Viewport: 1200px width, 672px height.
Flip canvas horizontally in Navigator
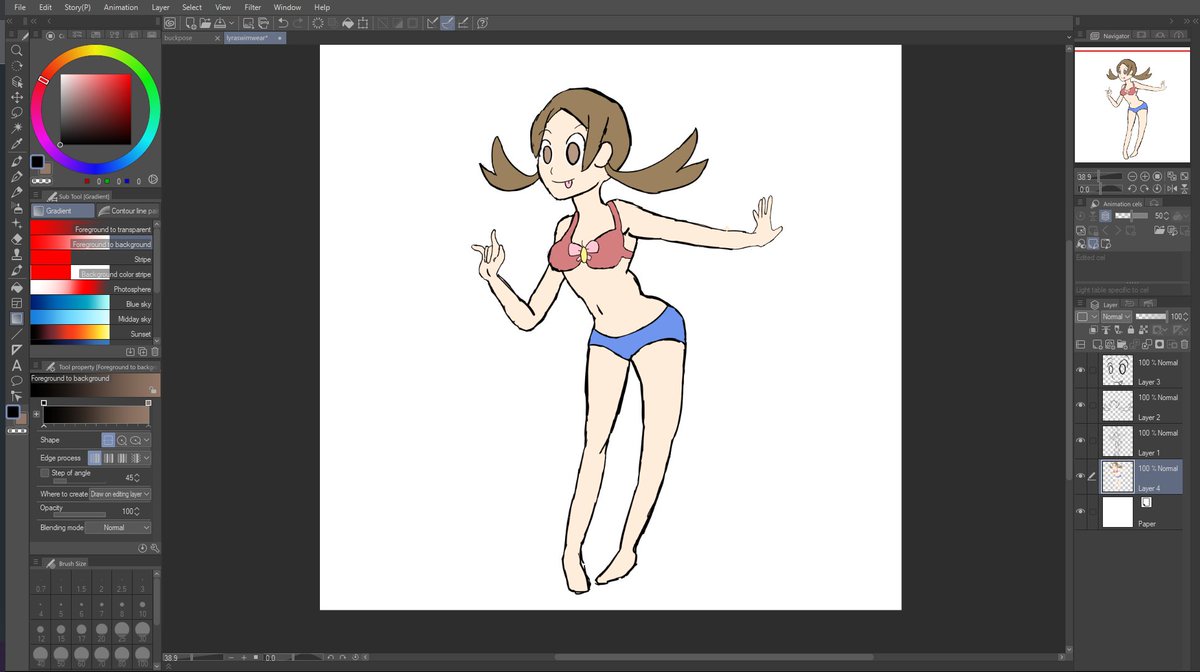[1171, 188]
